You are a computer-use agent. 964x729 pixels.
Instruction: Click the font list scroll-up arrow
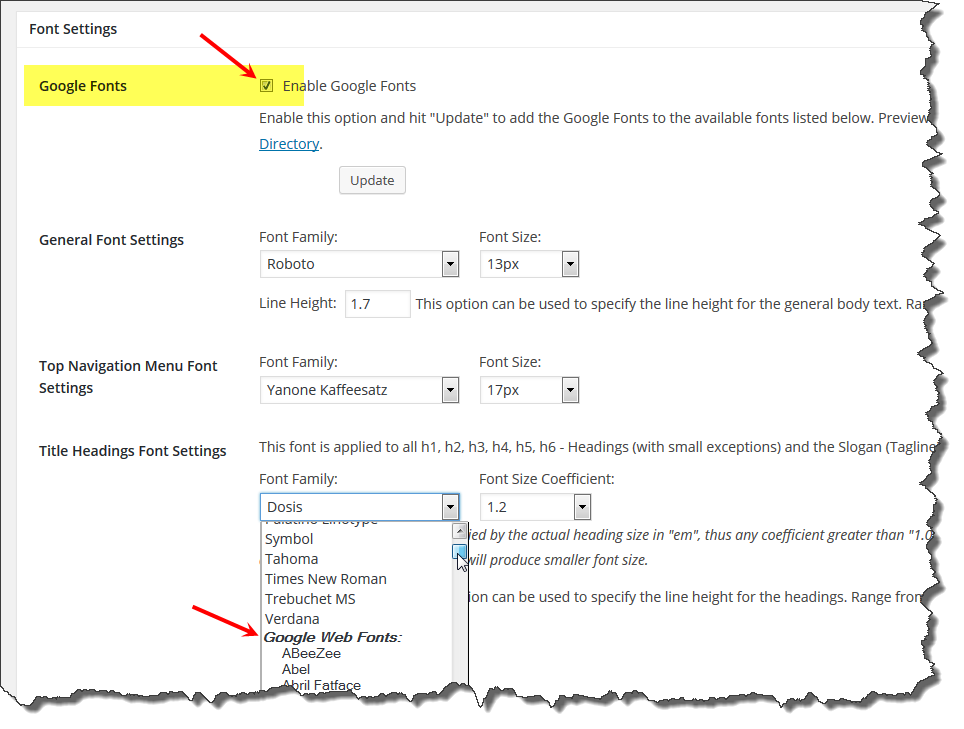click(x=459, y=531)
